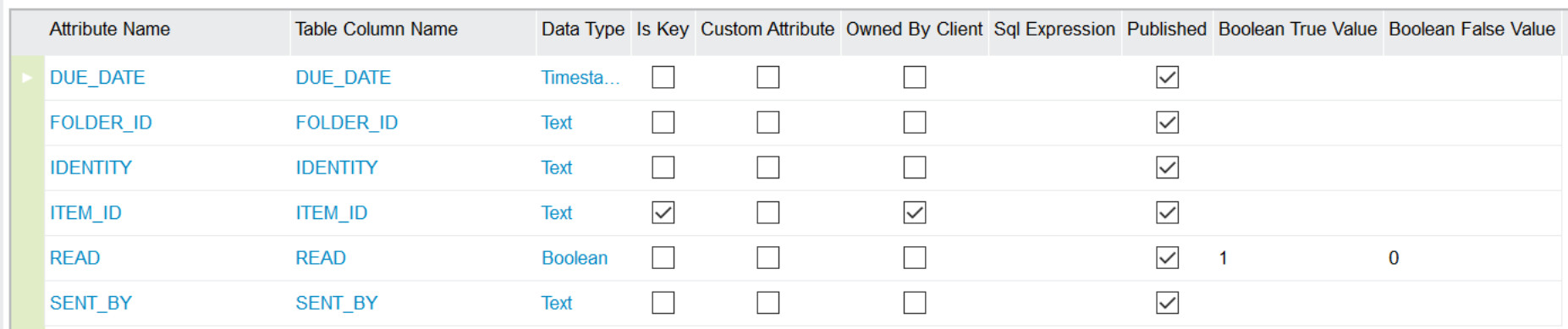Image resolution: width=1568 pixels, height=329 pixels.
Task: Enable Custom Attribute for FOLDER_ID
Action: click(768, 123)
